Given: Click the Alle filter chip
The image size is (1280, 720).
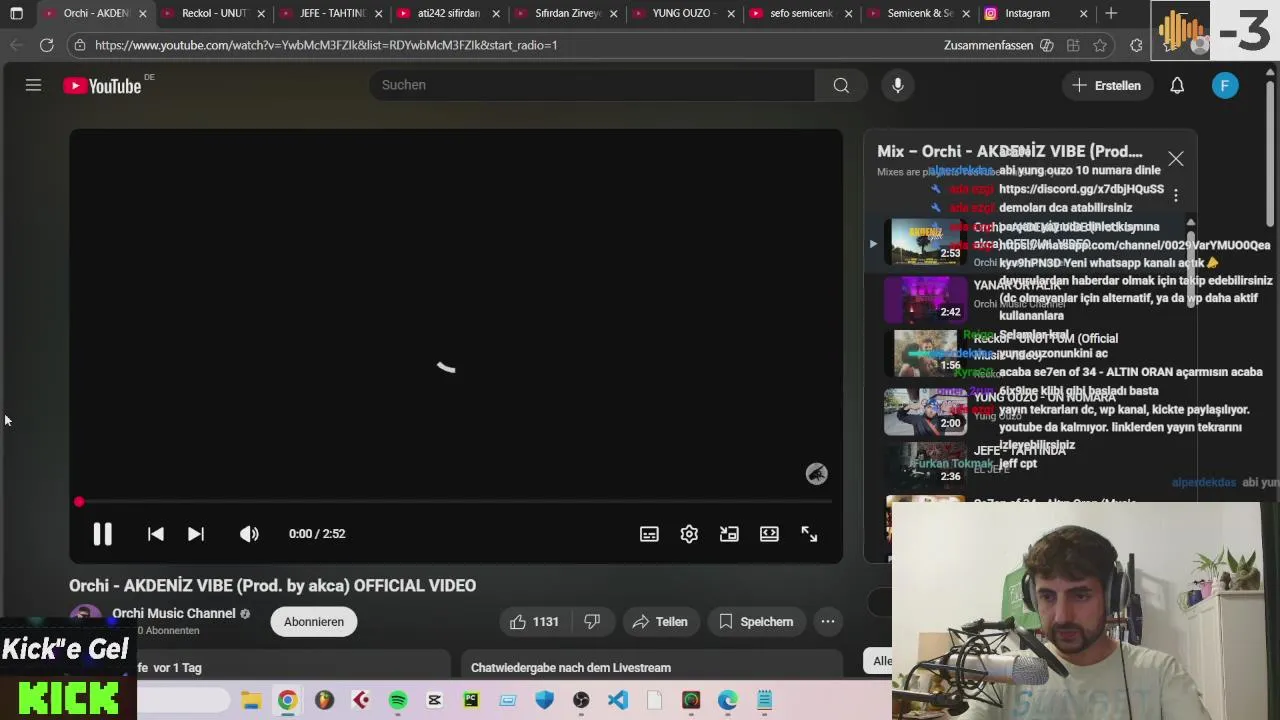Looking at the screenshot, I should pyautogui.click(x=880, y=660).
